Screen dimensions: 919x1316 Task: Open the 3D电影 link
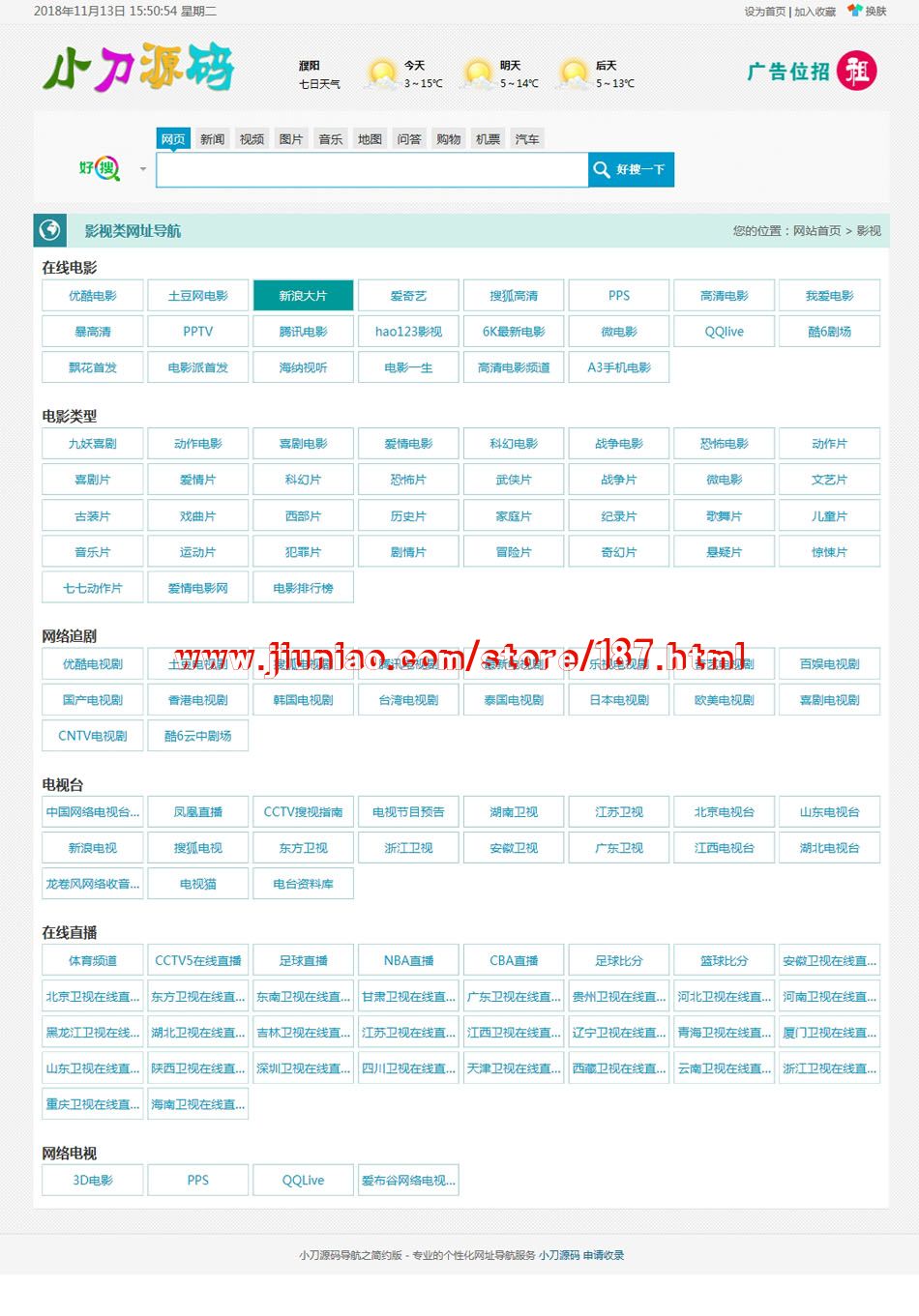pos(93,1181)
